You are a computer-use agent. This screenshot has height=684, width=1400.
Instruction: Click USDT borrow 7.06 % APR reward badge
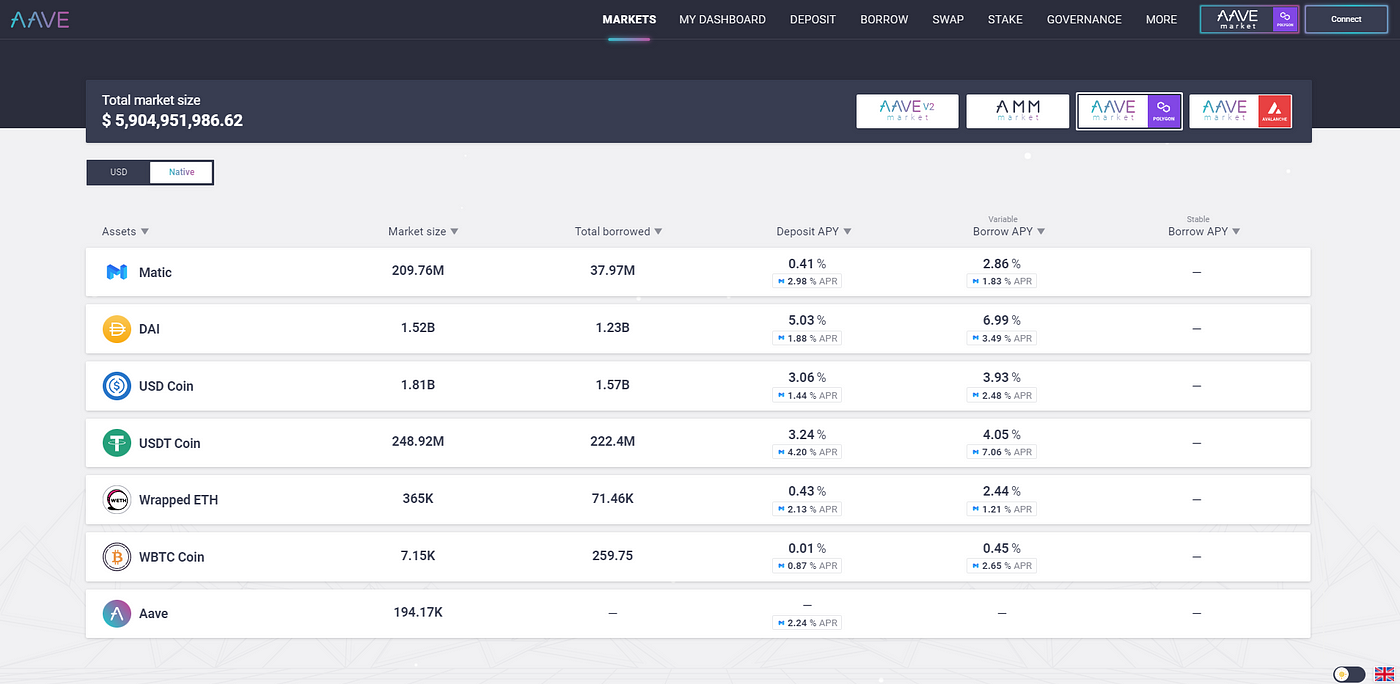[x=1002, y=453]
